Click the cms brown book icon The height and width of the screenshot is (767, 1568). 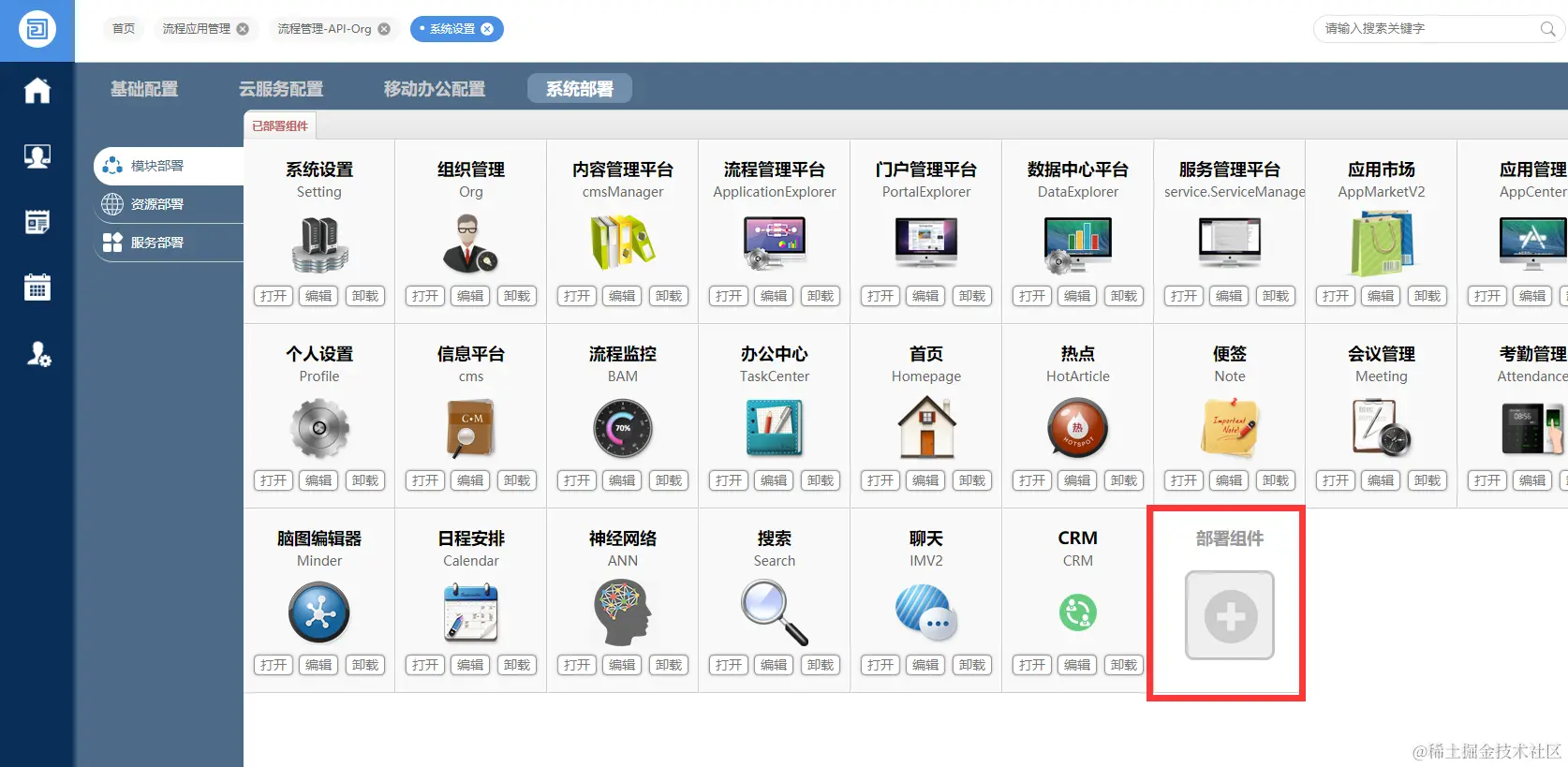tap(470, 428)
